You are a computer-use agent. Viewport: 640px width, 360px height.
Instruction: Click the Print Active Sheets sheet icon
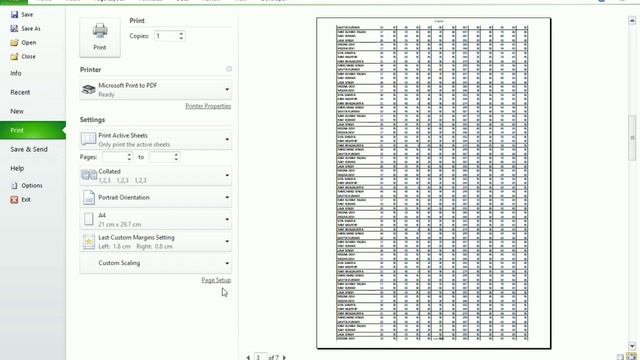tap(89, 139)
